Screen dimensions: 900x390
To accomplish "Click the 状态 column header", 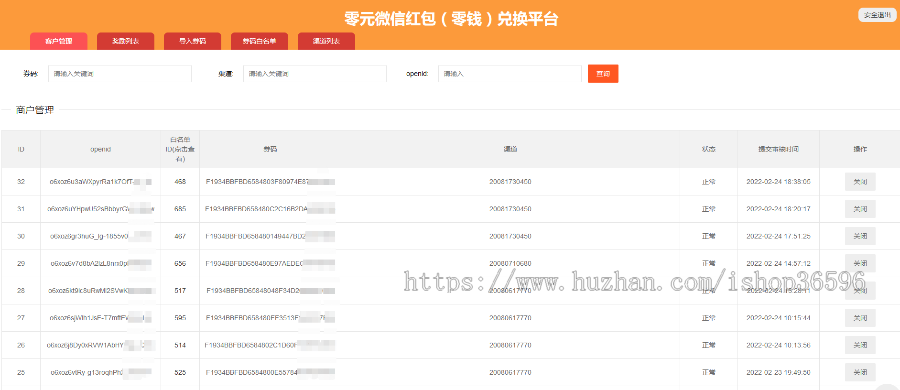I will point(709,149).
